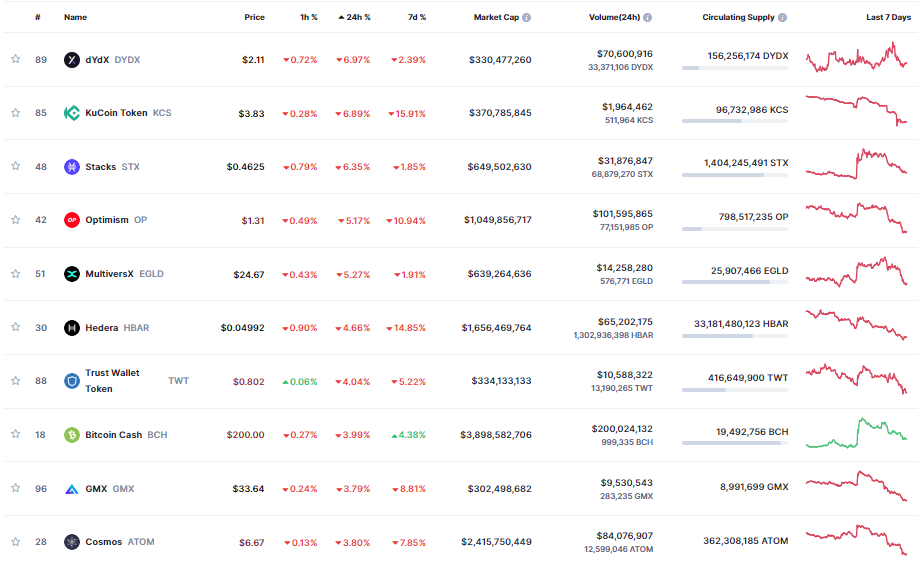Click Hedera circulating supply progress bar

(735, 336)
